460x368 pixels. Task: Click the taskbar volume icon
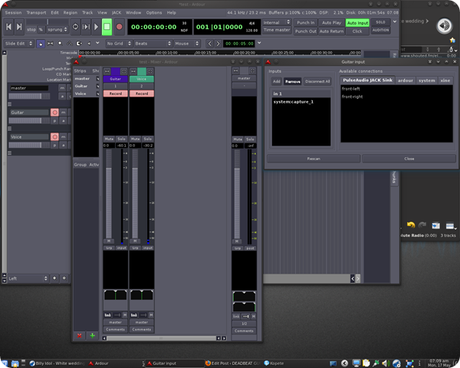point(386,363)
